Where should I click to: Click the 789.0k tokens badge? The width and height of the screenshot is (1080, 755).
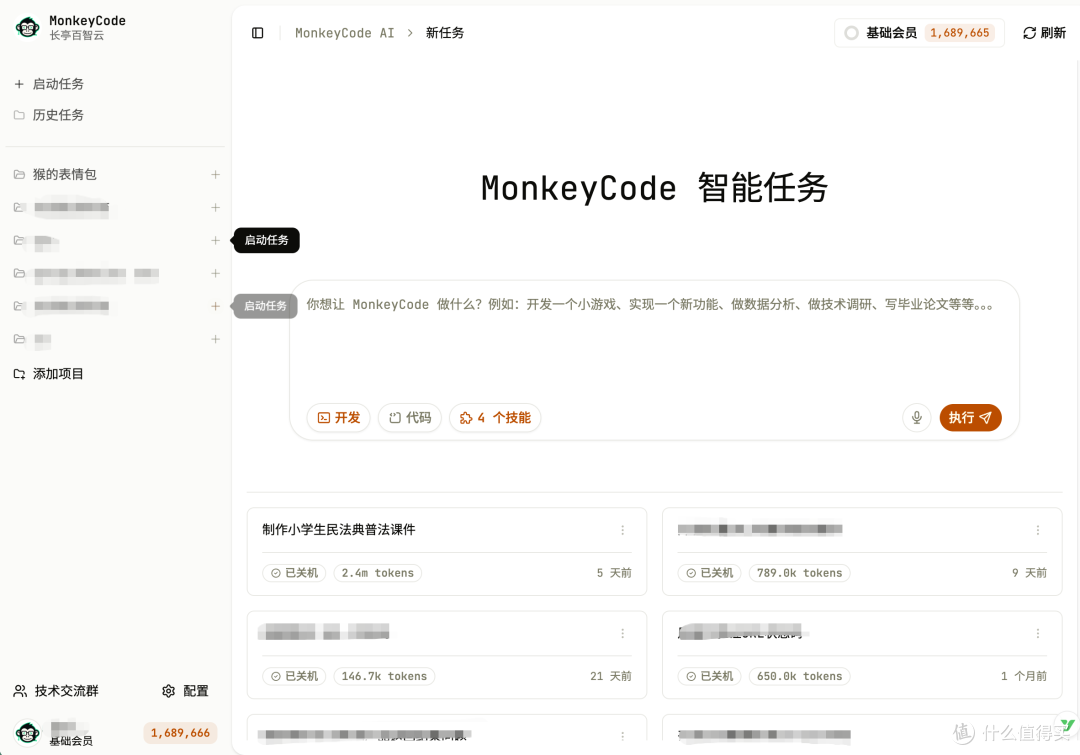[800, 573]
